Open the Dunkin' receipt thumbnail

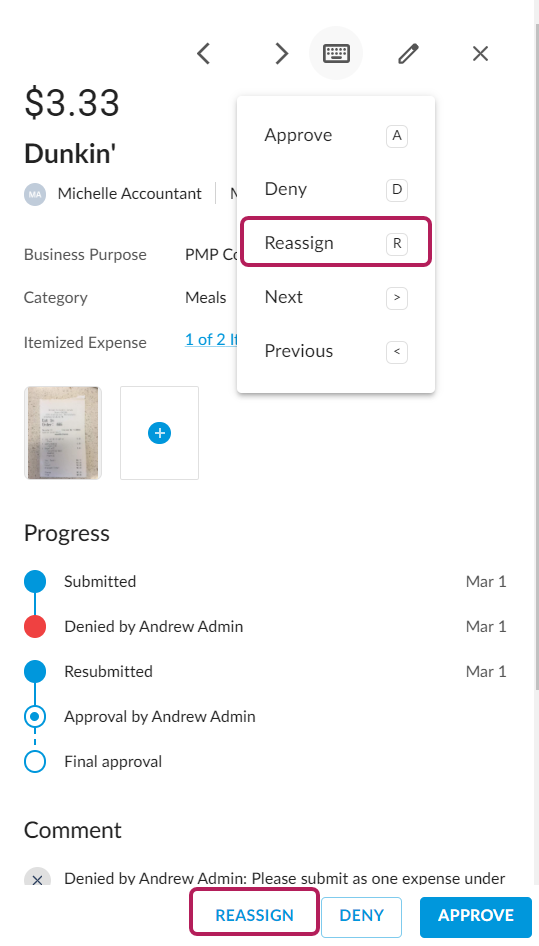point(63,433)
